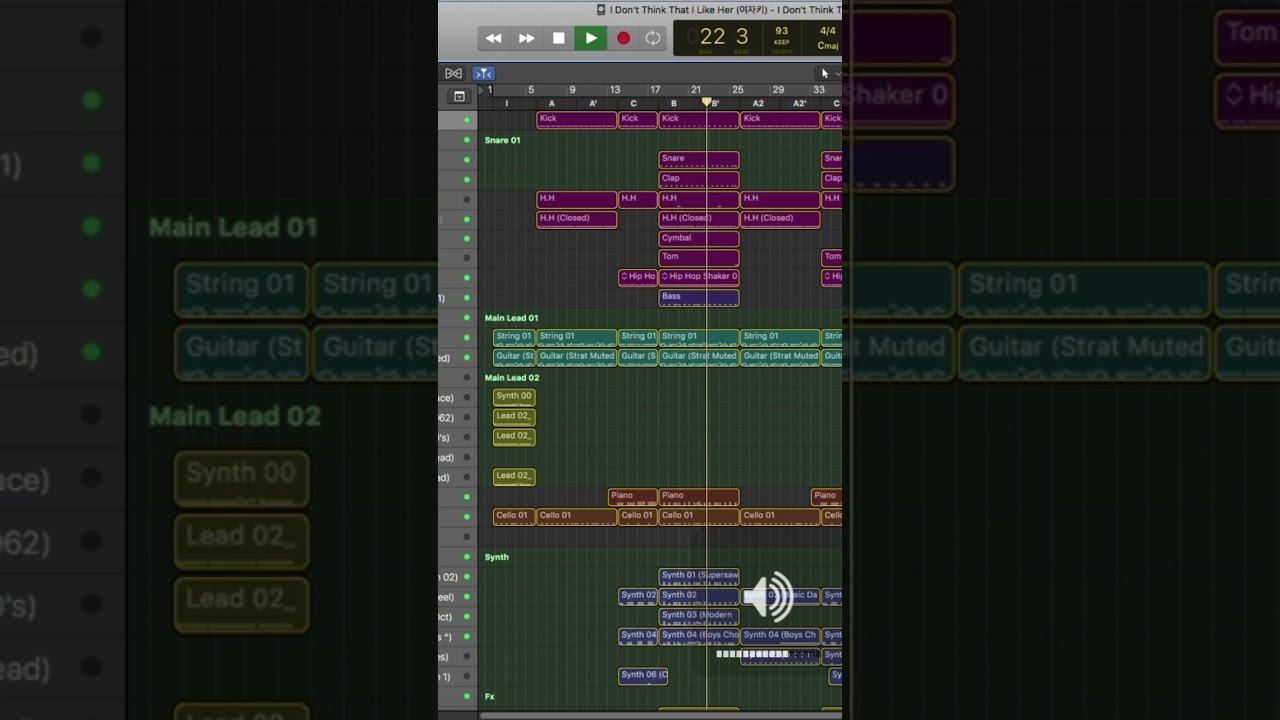This screenshot has height=720, width=1280.
Task: Select the Synth track group header
Action: pyautogui.click(x=497, y=557)
